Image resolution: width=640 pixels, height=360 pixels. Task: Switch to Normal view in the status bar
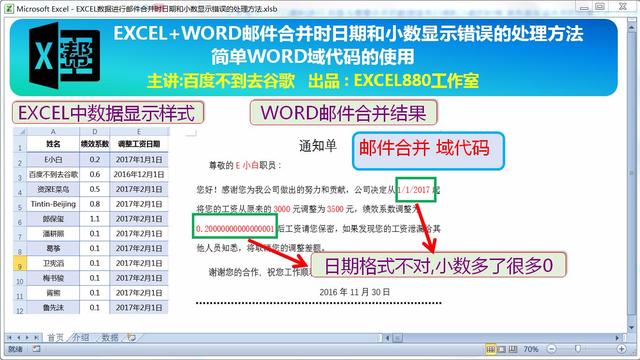point(491,349)
